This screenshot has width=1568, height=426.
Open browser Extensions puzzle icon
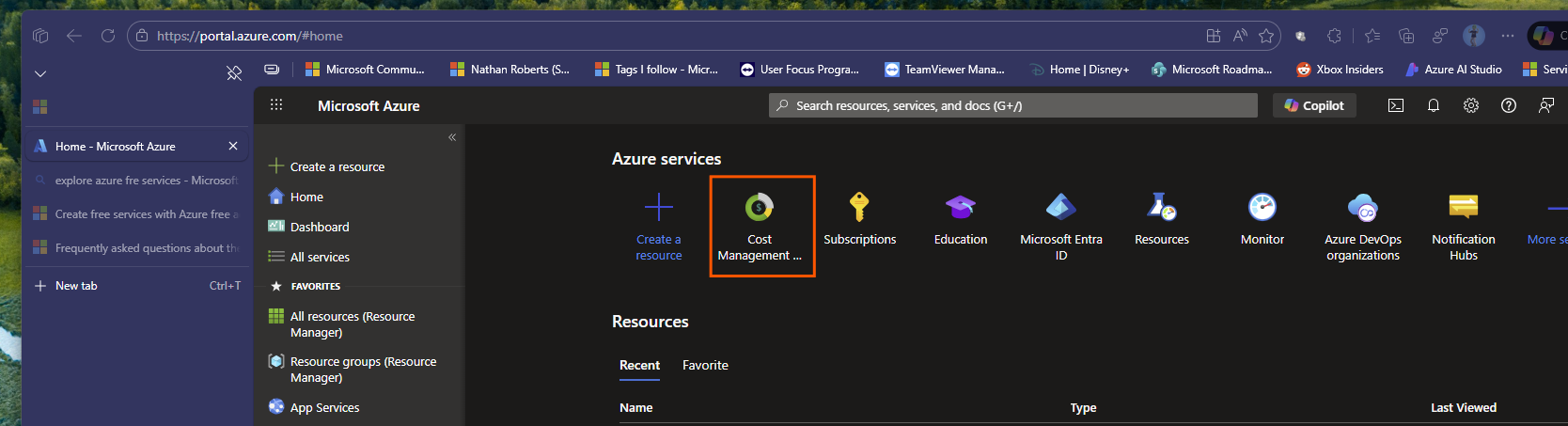point(1334,36)
